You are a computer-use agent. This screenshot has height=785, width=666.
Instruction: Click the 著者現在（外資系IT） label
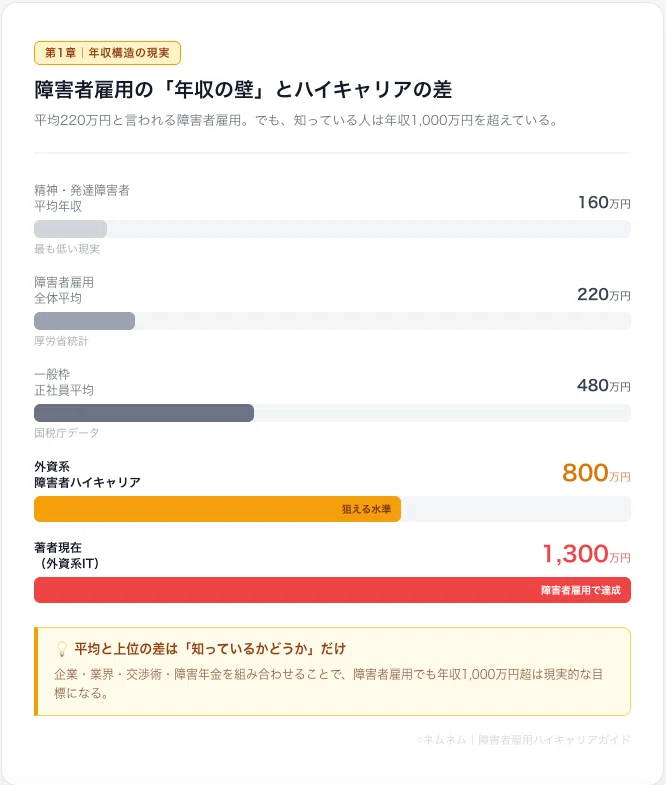67,555
